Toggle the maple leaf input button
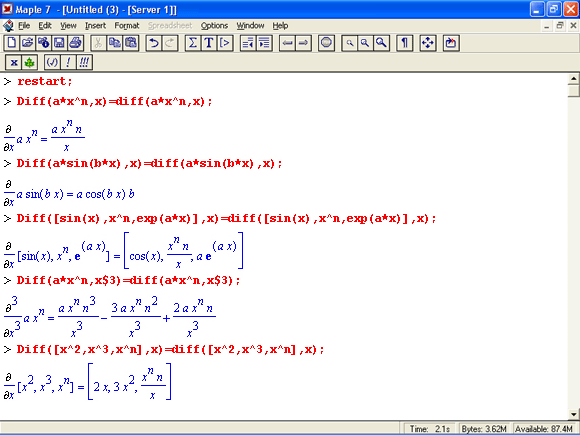The image size is (580, 435). point(29,62)
